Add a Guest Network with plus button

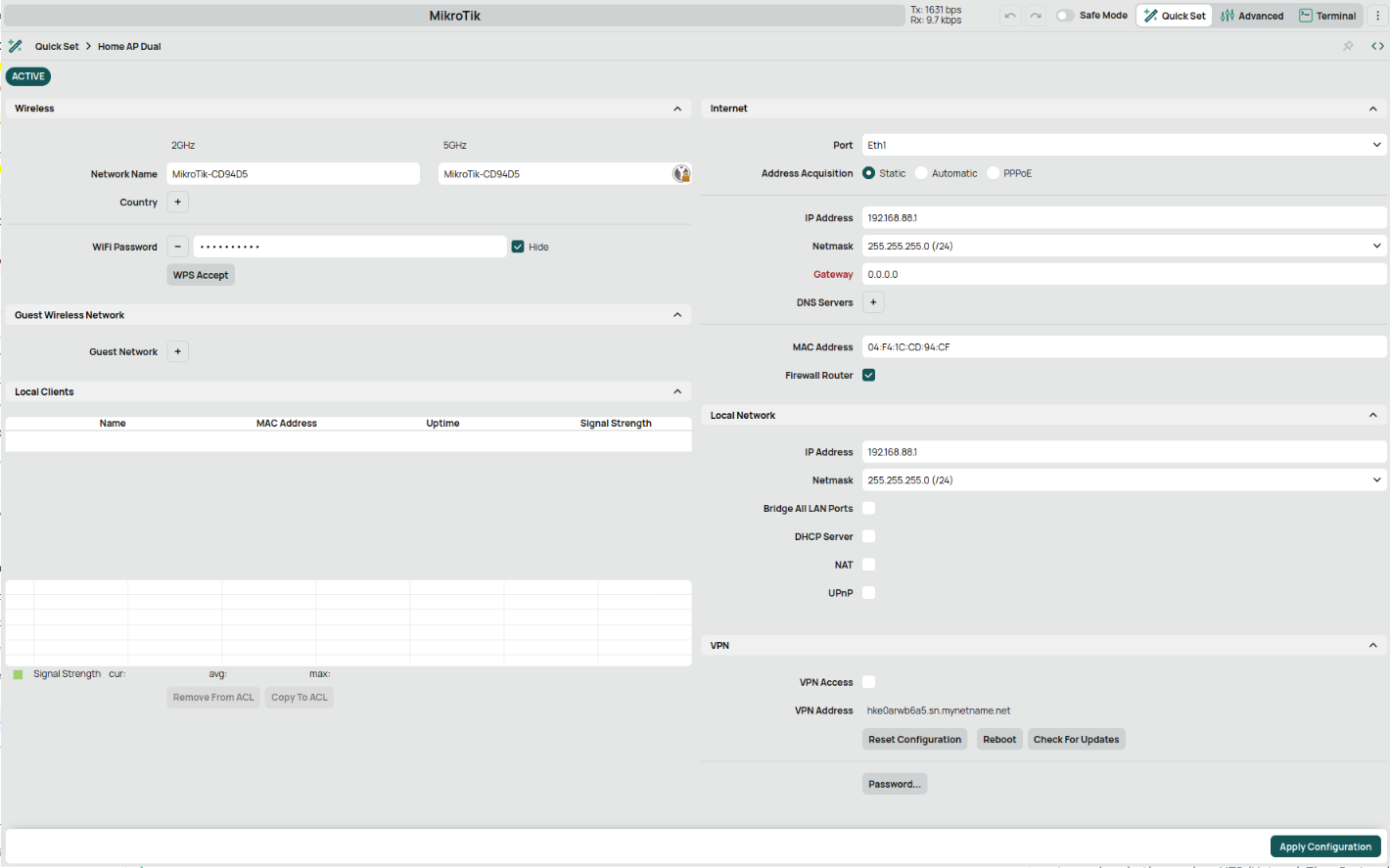click(x=177, y=352)
